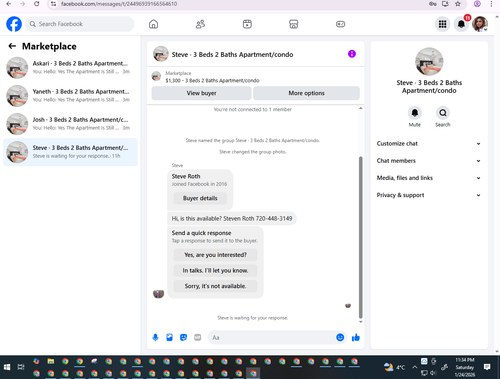Open the Josh conversation

70,124
